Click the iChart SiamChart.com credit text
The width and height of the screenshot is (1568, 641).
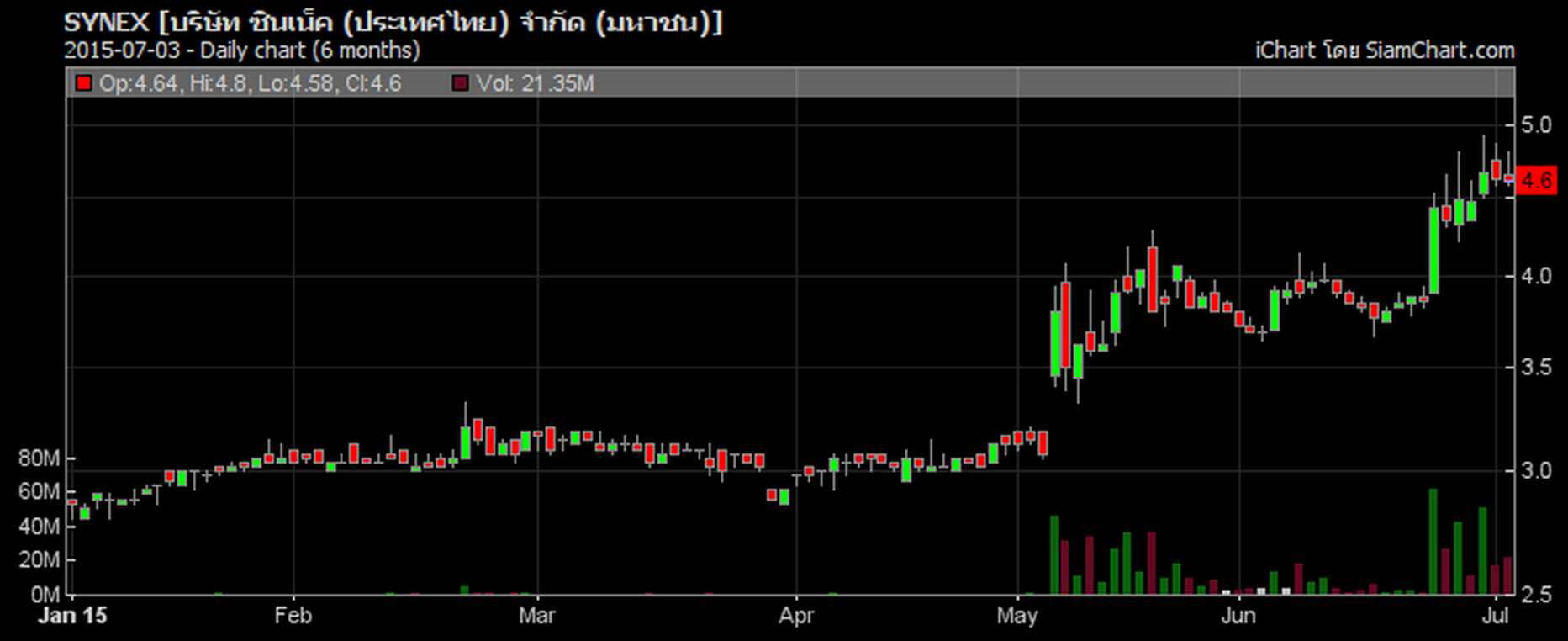[x=1385, y=50]
